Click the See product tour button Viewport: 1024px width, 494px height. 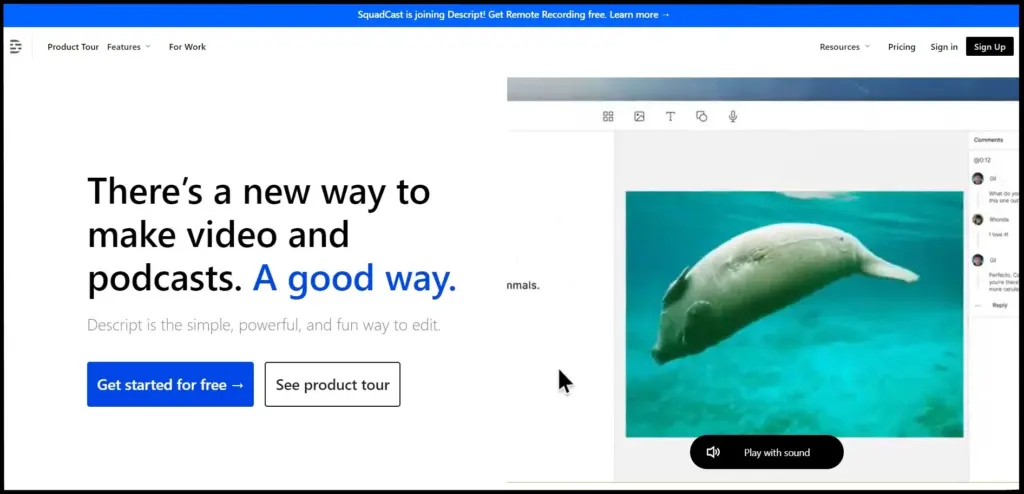point(332,385)
